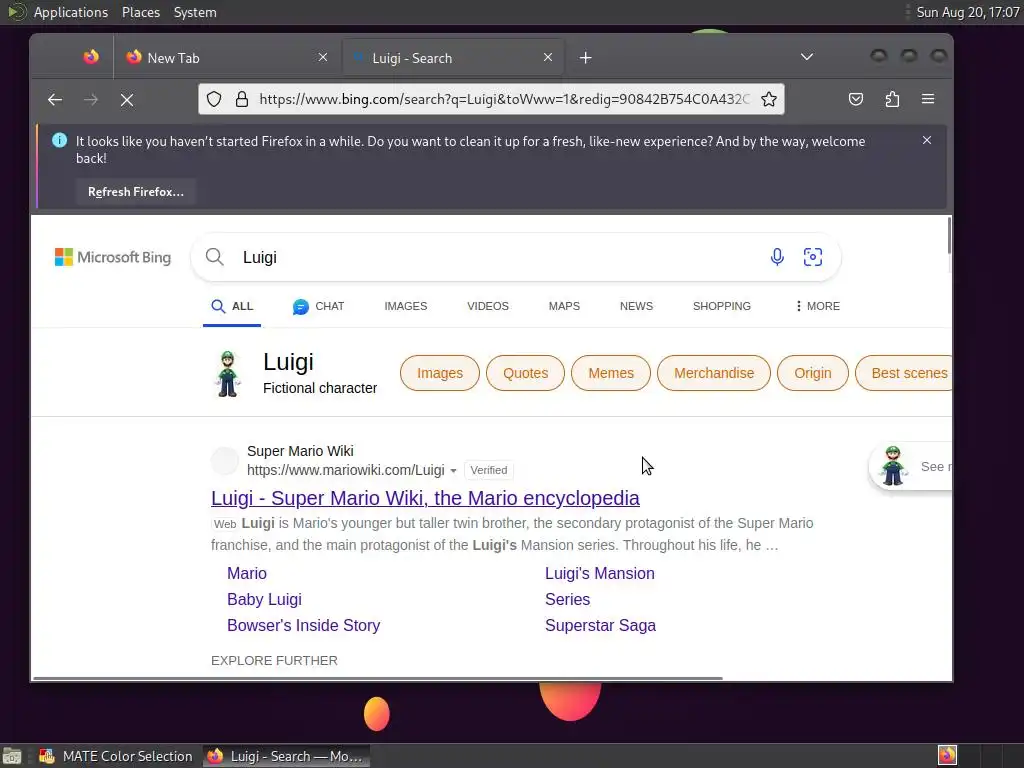The height and width of the screenshot is (768, 1024).
Task: Open the Places menu
Action: [140, 12]
